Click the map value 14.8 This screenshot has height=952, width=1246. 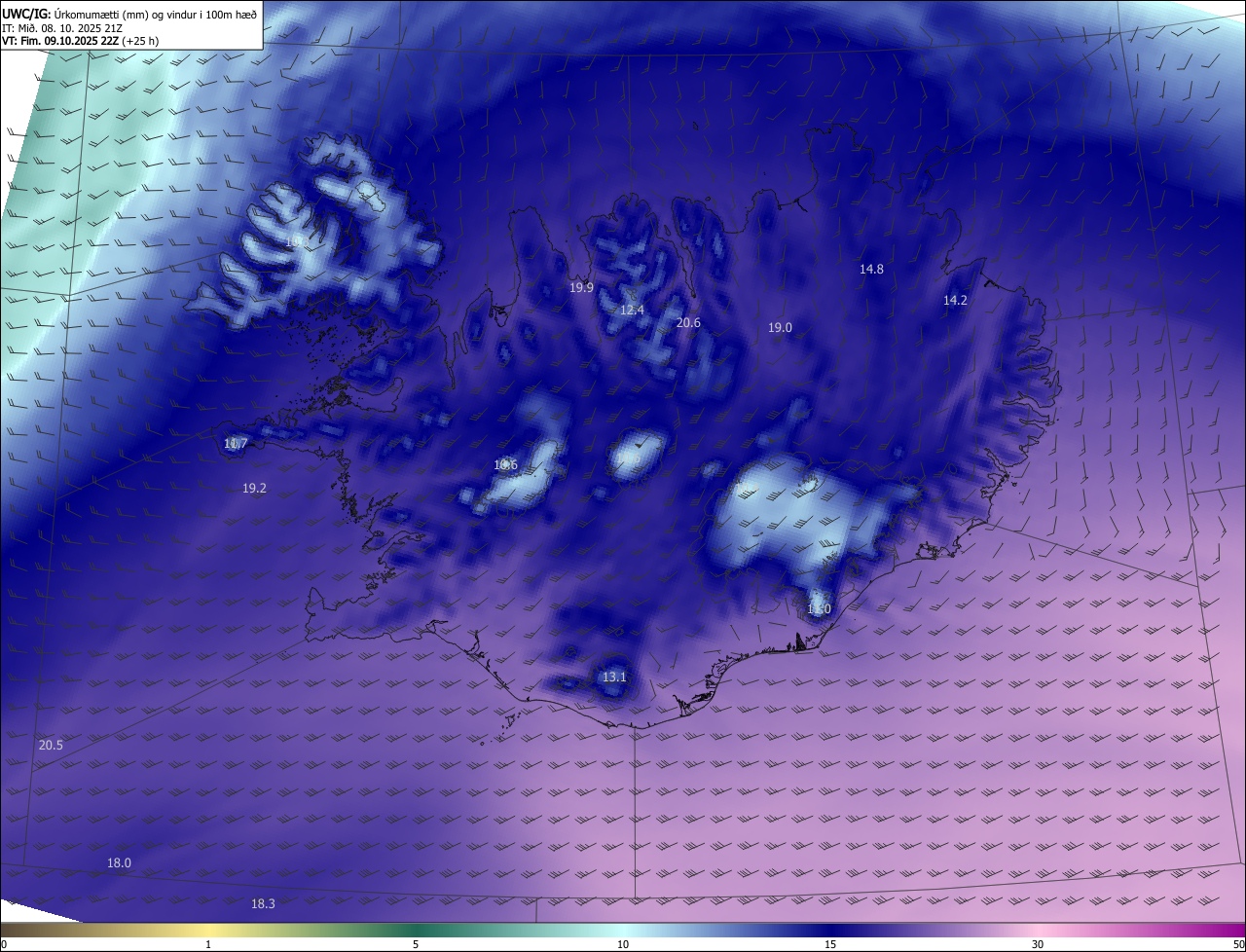871,269
